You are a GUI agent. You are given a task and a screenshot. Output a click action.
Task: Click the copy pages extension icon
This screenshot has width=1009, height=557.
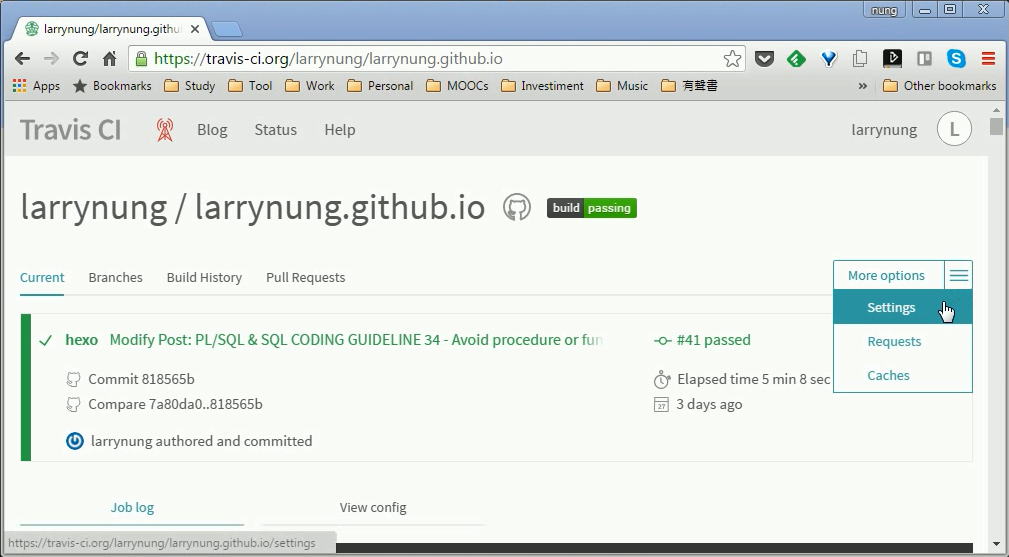(860, 59)
